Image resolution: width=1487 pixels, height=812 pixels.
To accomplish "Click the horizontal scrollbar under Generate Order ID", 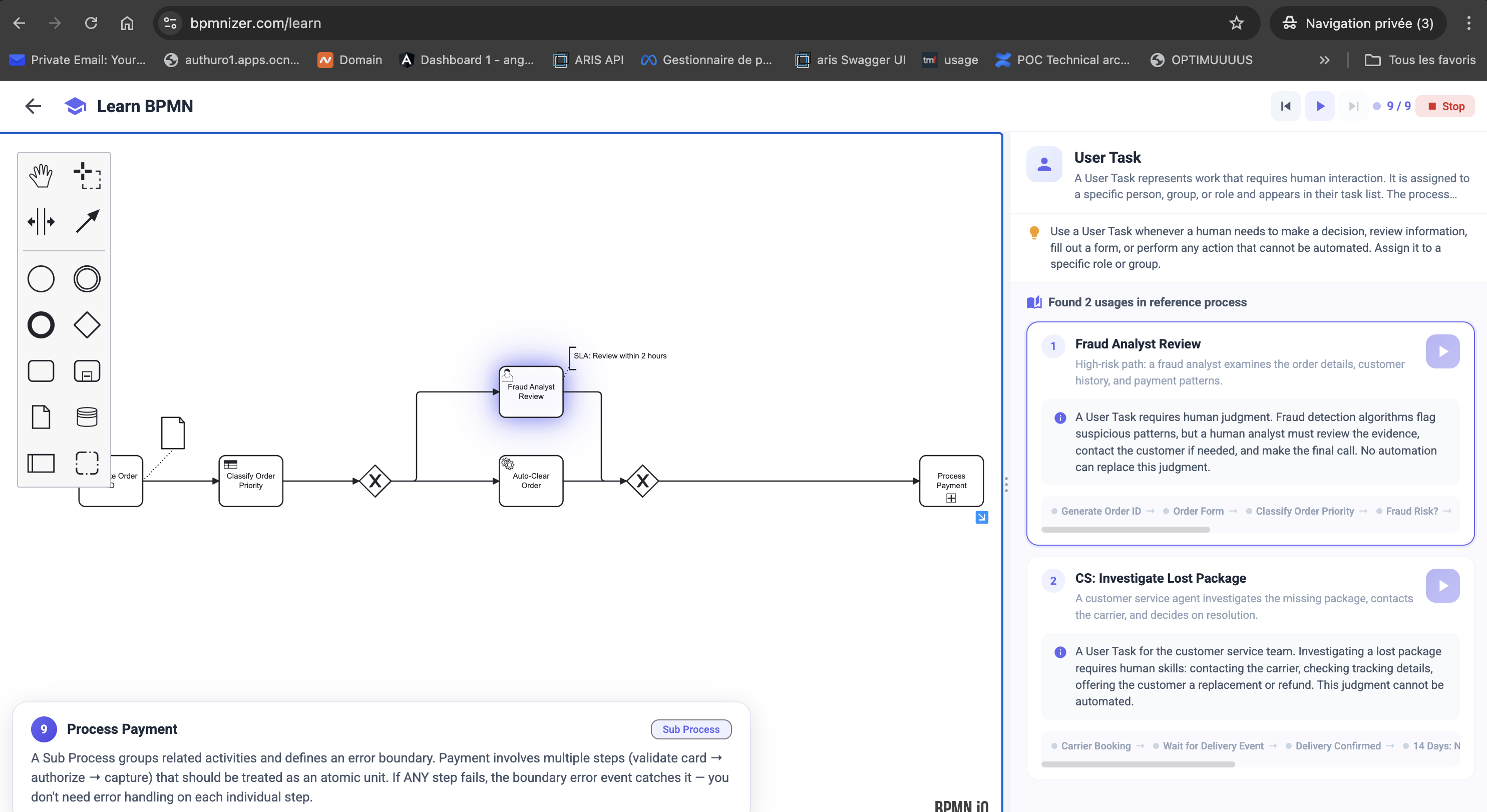I will (x=1125, y=530).
